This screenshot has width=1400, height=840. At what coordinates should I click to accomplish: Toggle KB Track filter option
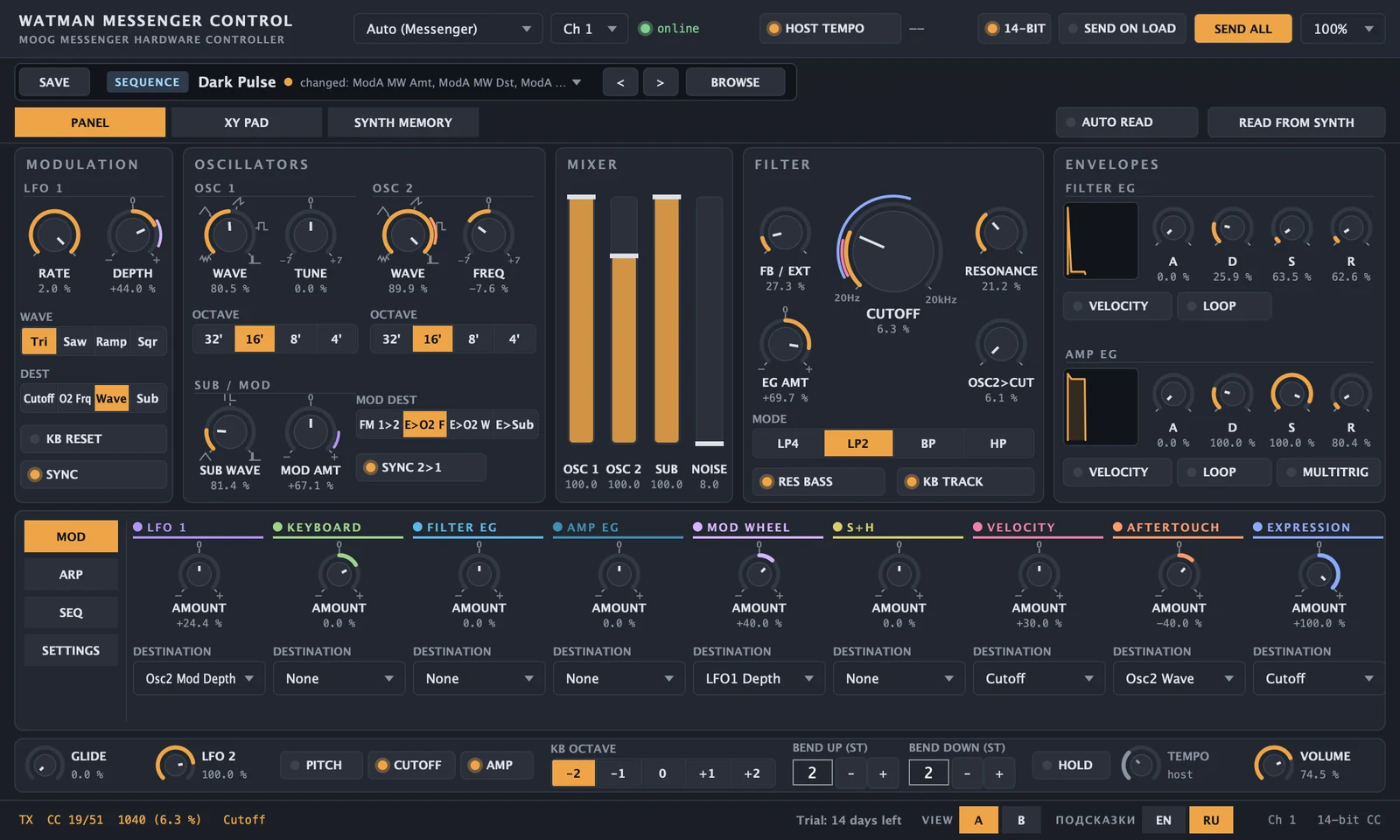(x=965, y=481)
